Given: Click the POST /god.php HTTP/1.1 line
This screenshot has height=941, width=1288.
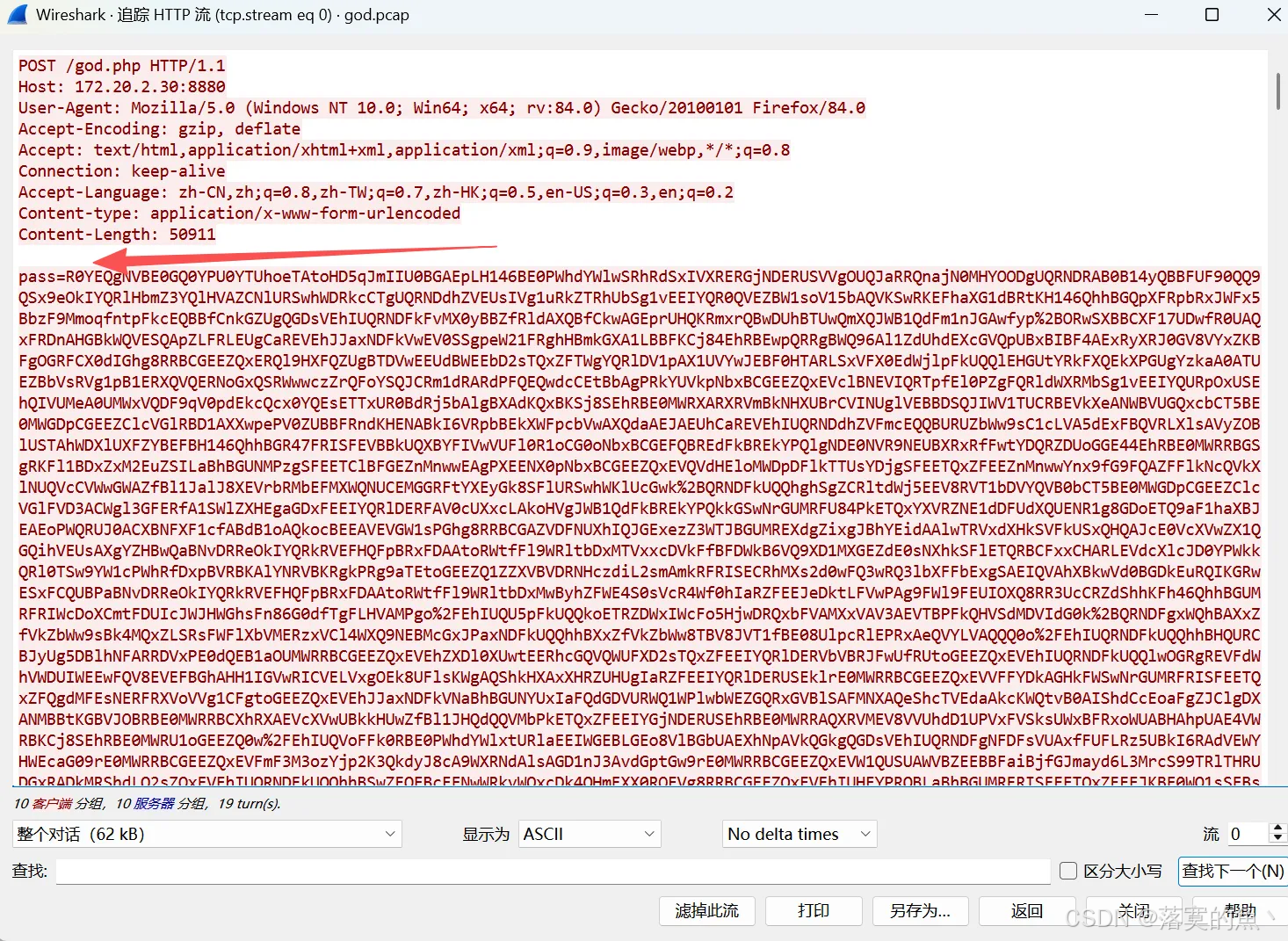Looking at the screenshot, I should 122,66.
